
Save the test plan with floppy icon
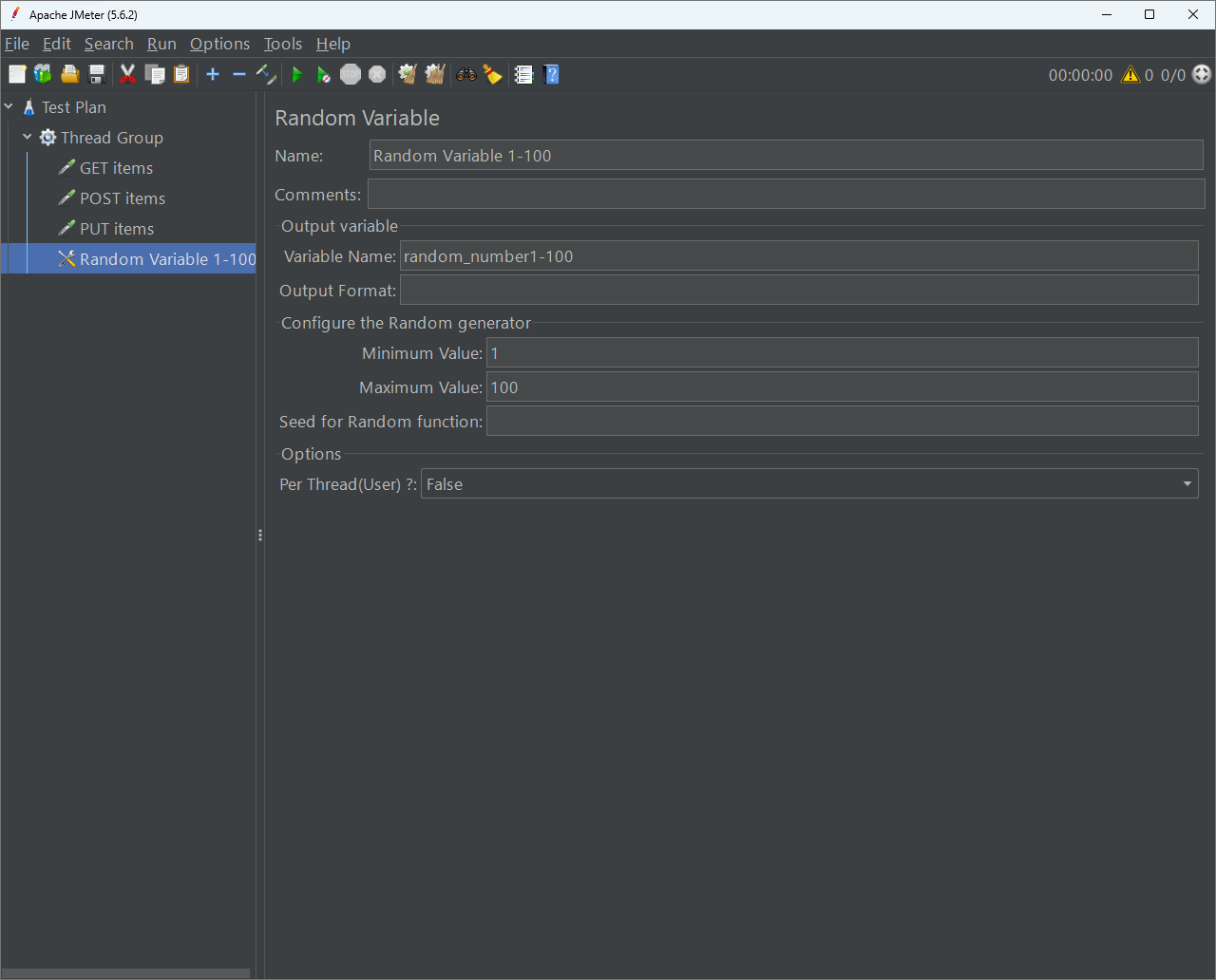click(96, 74)
